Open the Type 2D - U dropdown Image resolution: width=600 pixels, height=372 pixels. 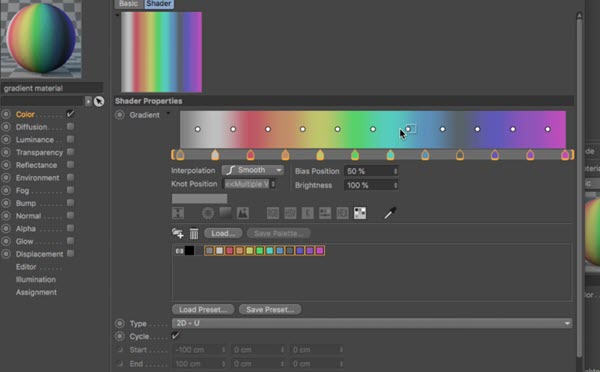372,323
